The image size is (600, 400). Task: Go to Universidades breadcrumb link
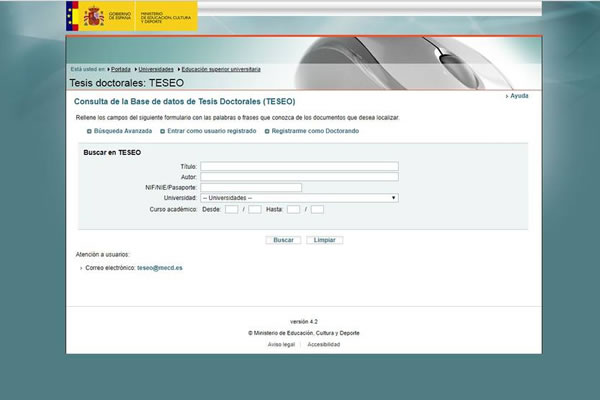click(x=156, y=69)
